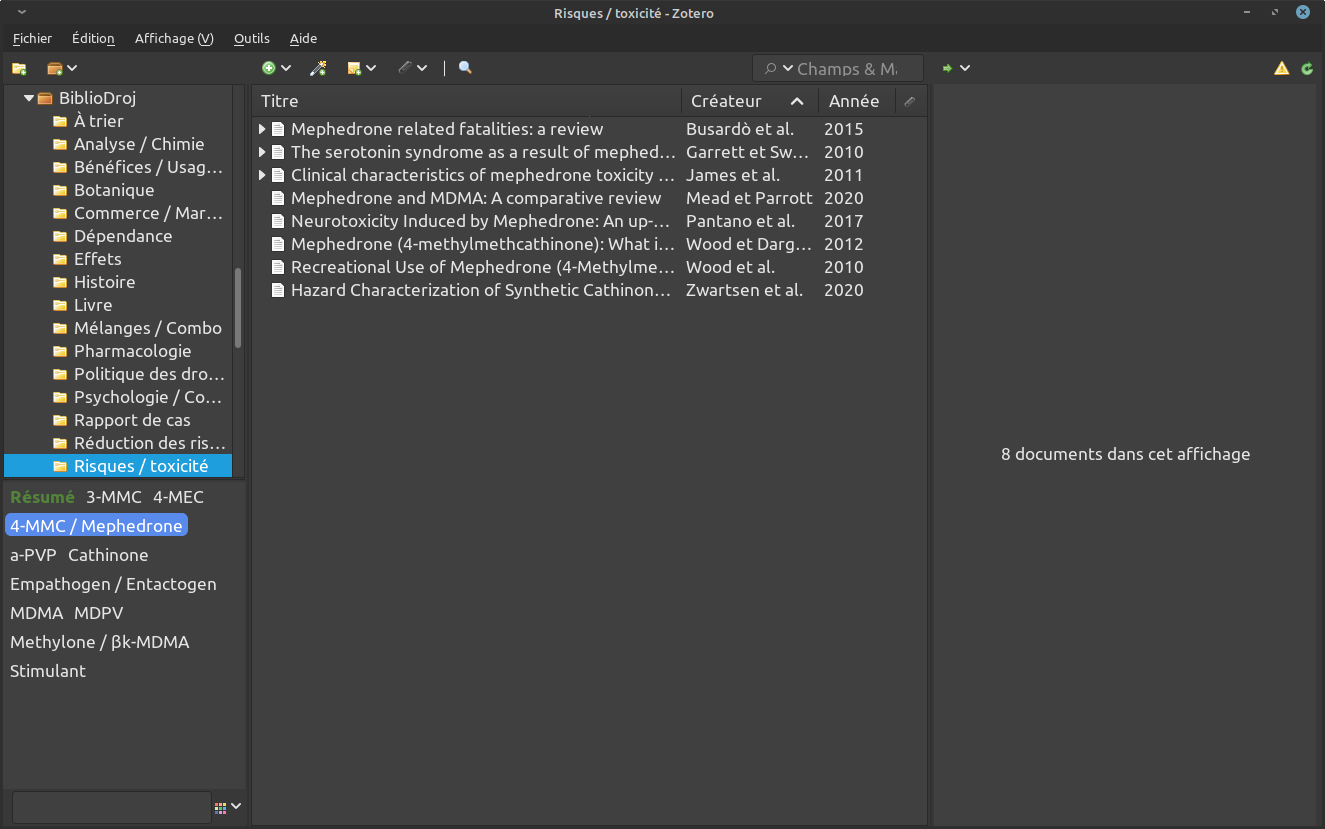Image resolution: width=1325 pixels, height=829 pixels.
Task: Open the tag selector actions dropdown
Action: click(x=236, y=806)
